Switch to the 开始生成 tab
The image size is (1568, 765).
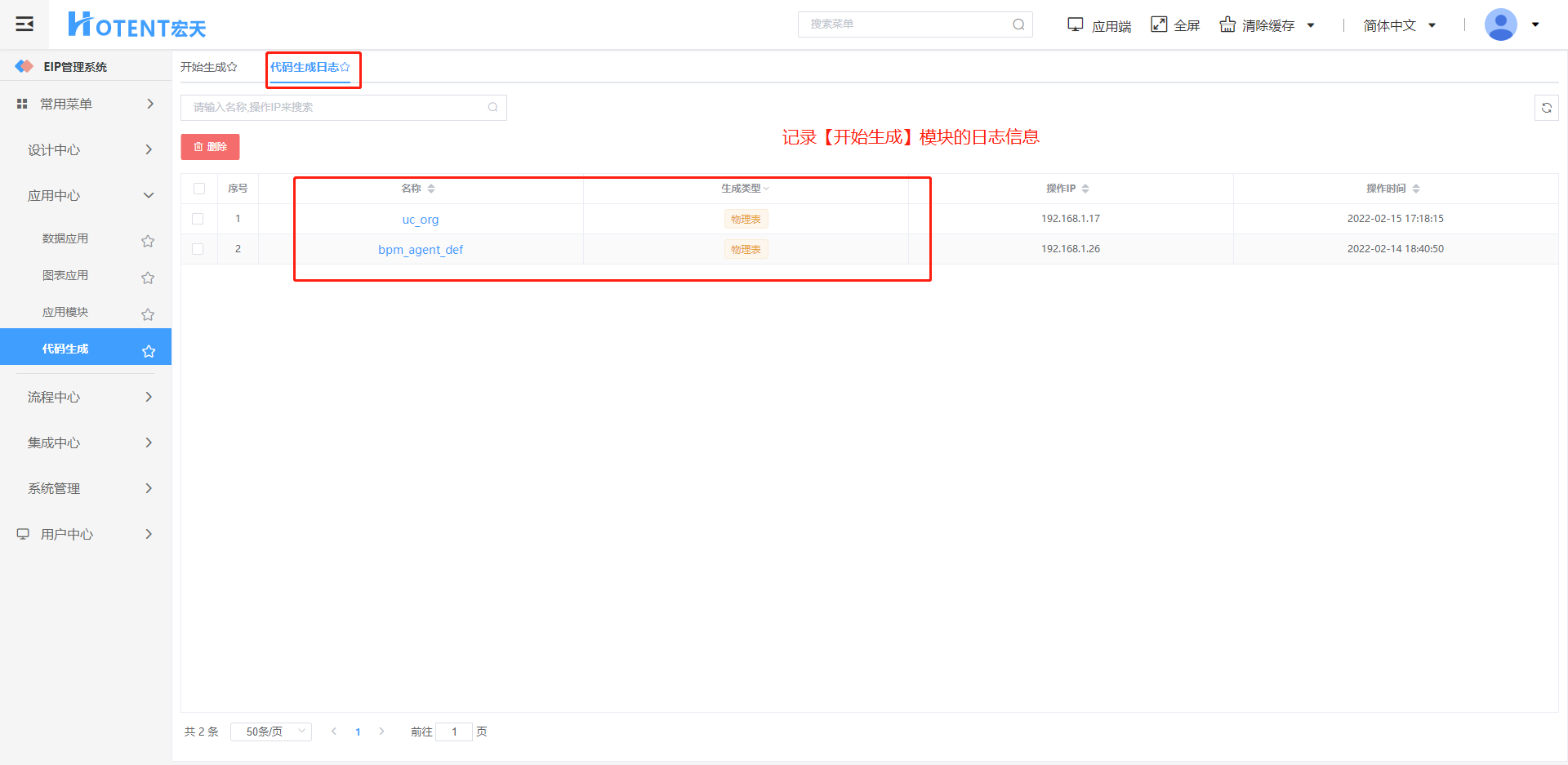pos(208,67)
